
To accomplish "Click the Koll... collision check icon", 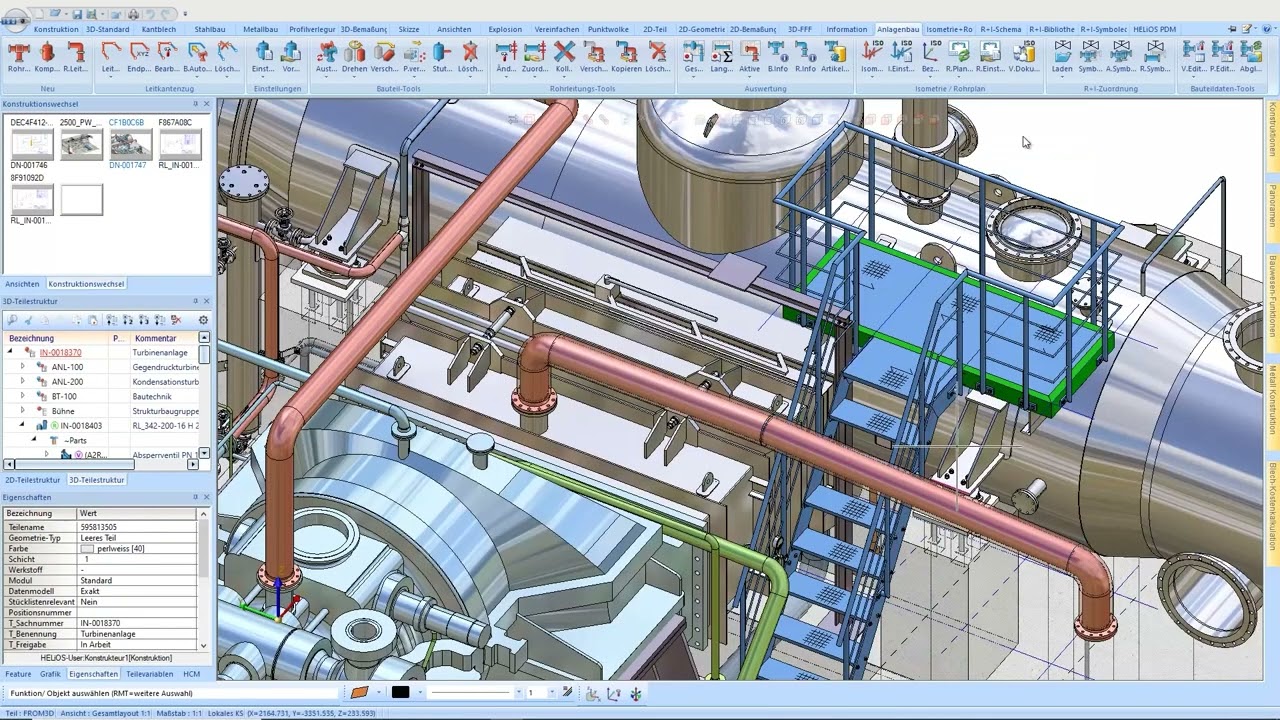I will (x=564, y=57).
